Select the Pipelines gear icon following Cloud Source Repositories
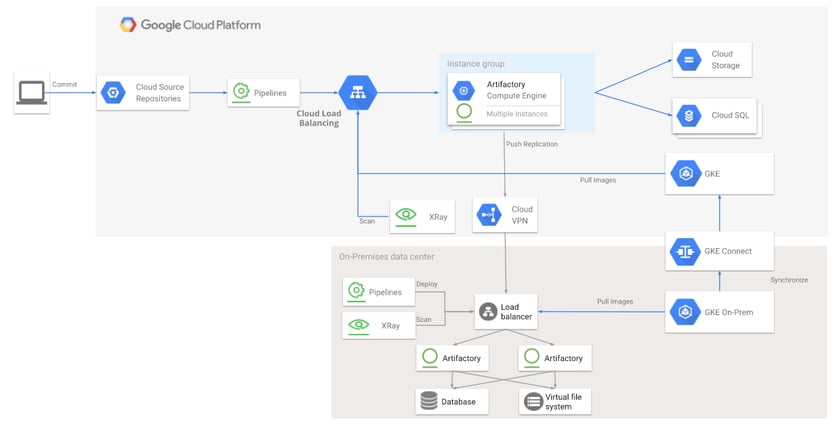 tap(241, 92)
